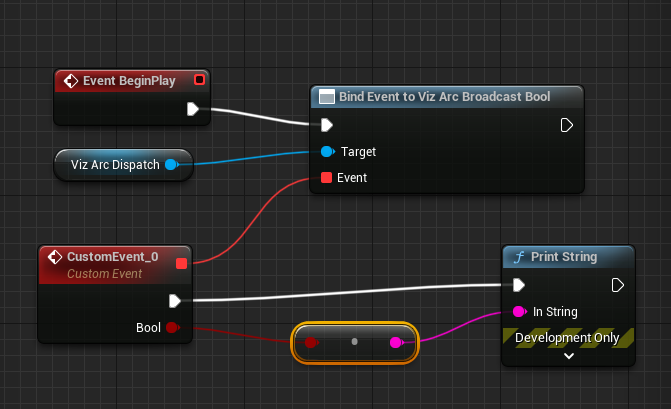This screenshot has height=409, width=671.
Task: Click Event BeginPlay's white exec output pin
Action: pos(193,109)
